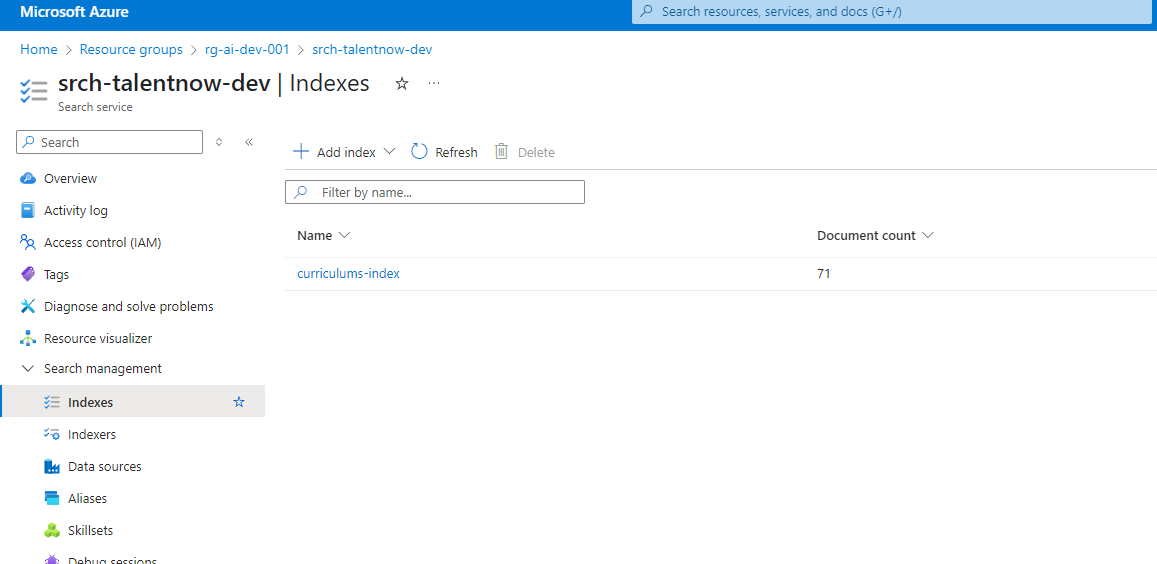Click the disabled Delete button
The width and height of the screenshot is (1157, 564).
click(525, 152)
